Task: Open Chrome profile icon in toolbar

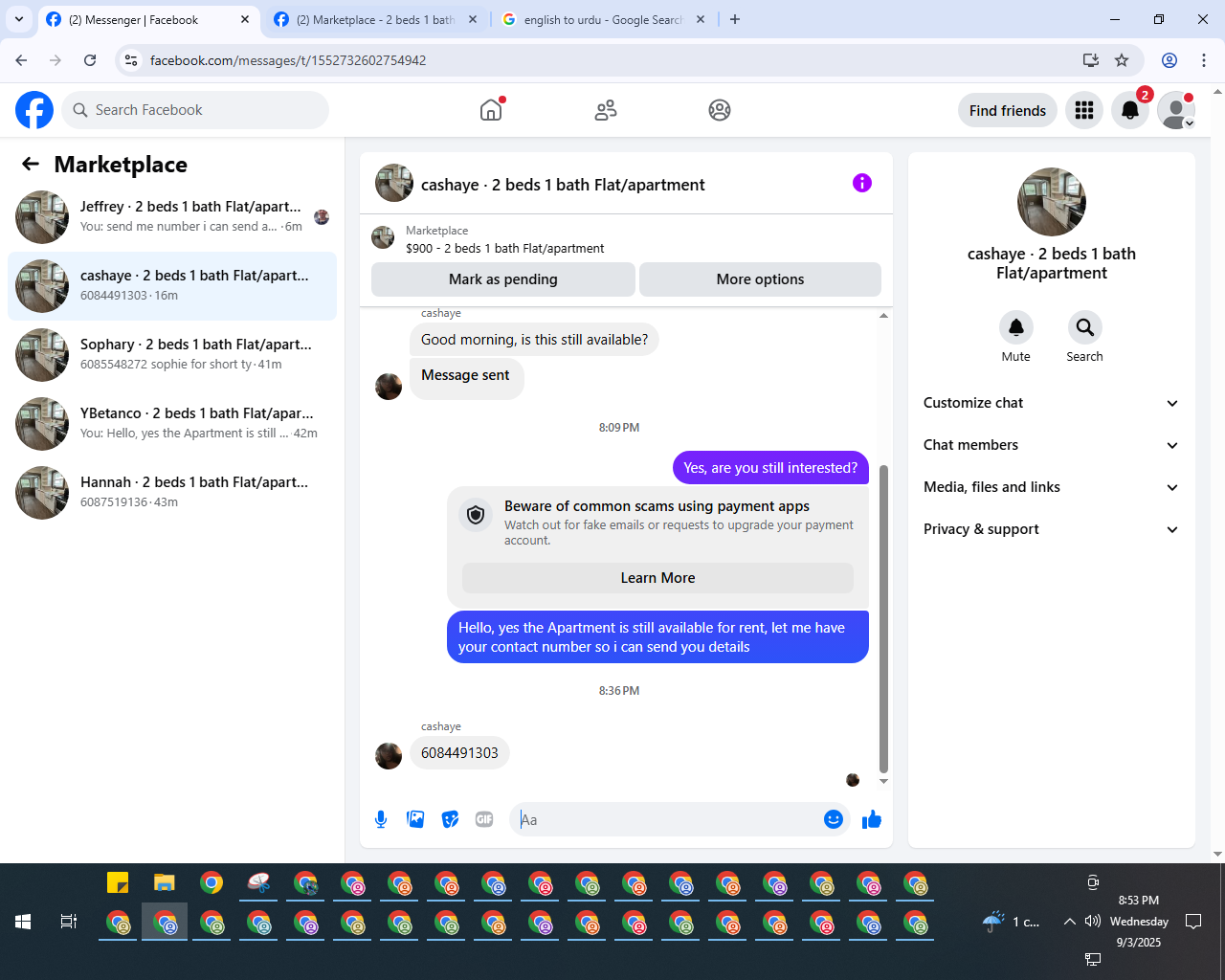Action: [1169, 60]
